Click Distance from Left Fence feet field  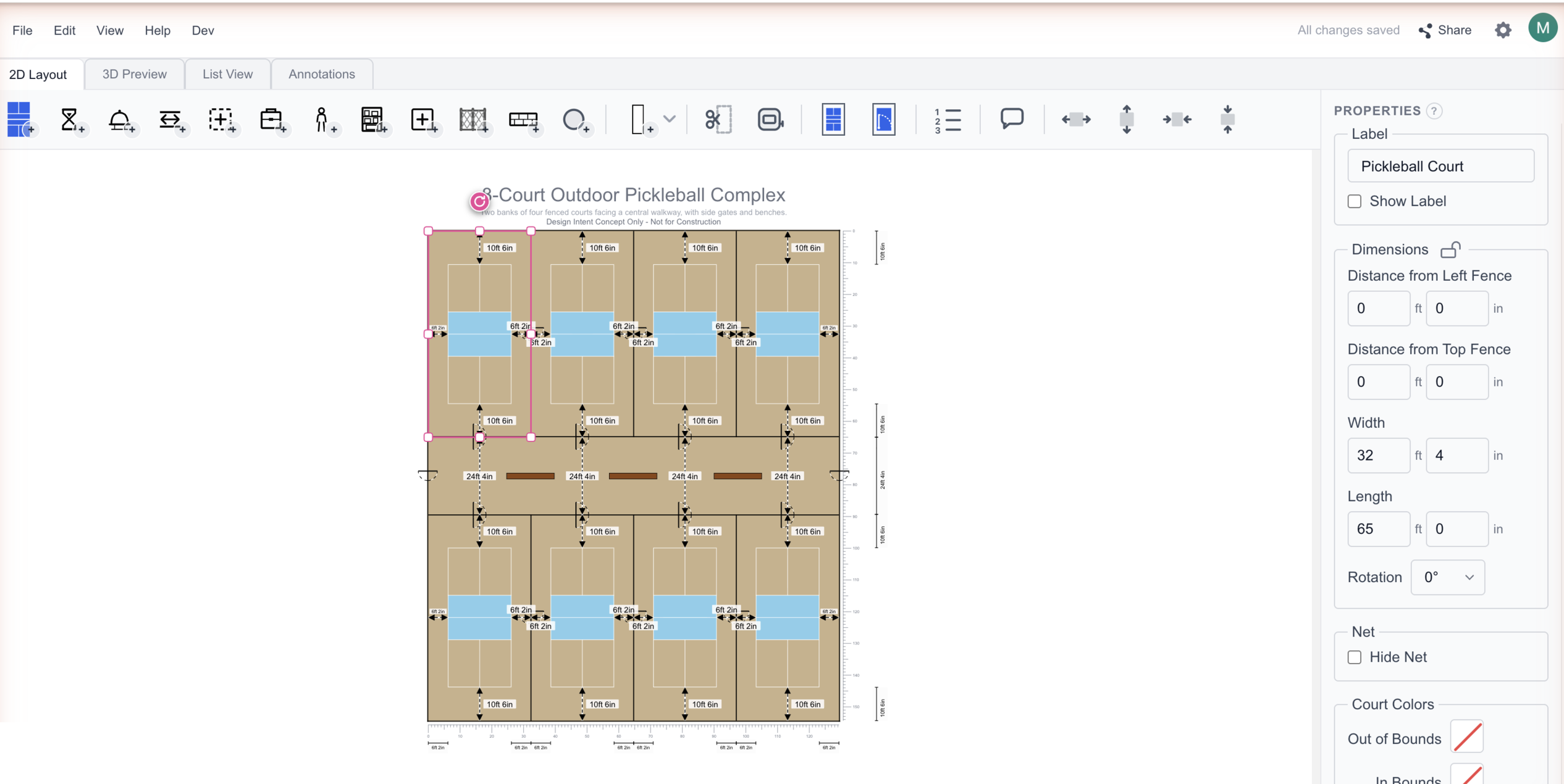pos(1378,308)
